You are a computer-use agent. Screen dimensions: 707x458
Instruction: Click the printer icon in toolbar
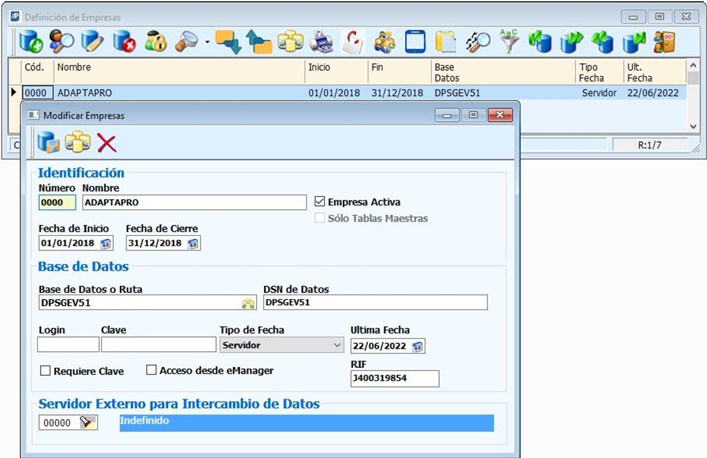coord(321,41)
